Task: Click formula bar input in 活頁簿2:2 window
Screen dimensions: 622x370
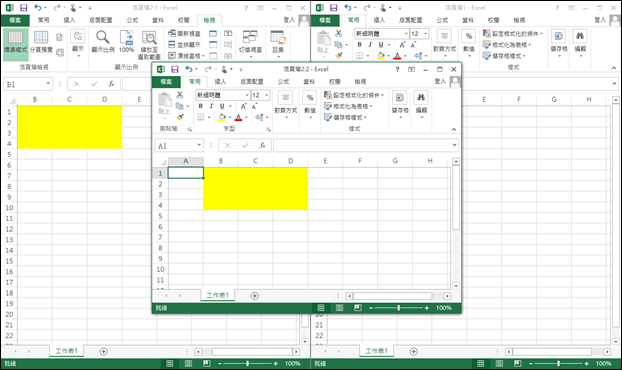Action: tap(362, 146)
